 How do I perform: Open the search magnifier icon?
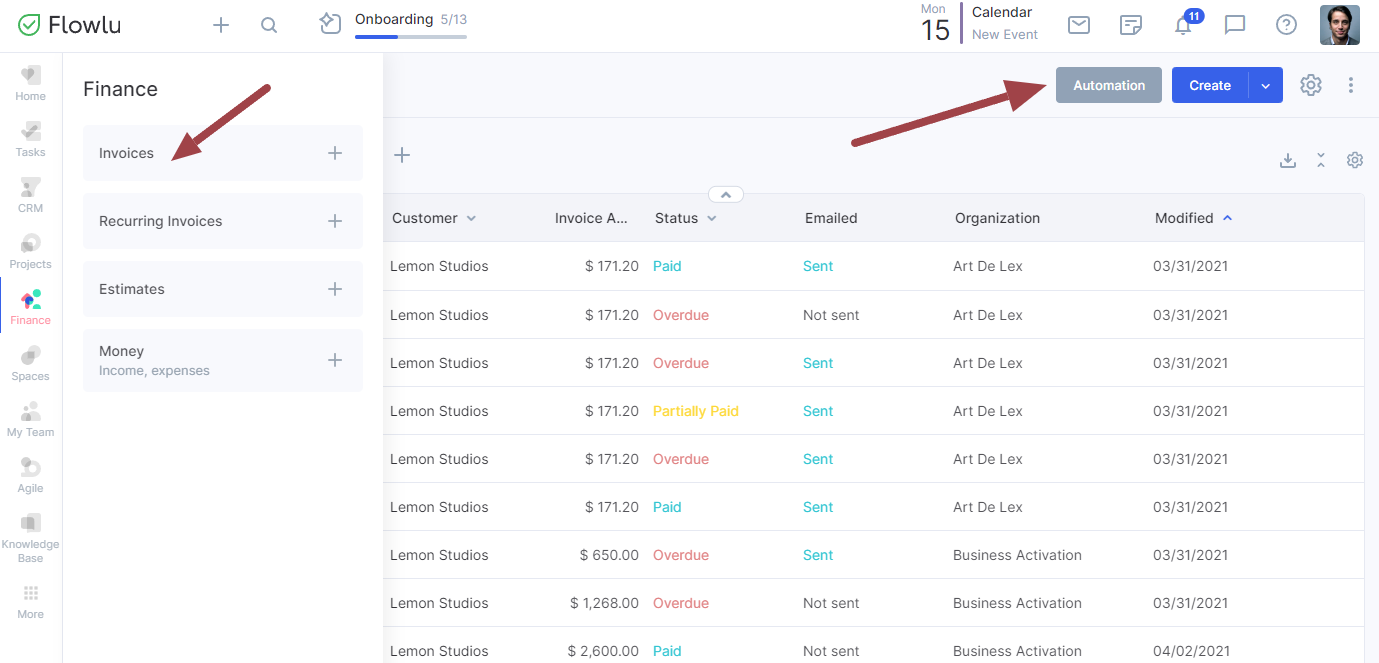(x=269, y=25)
